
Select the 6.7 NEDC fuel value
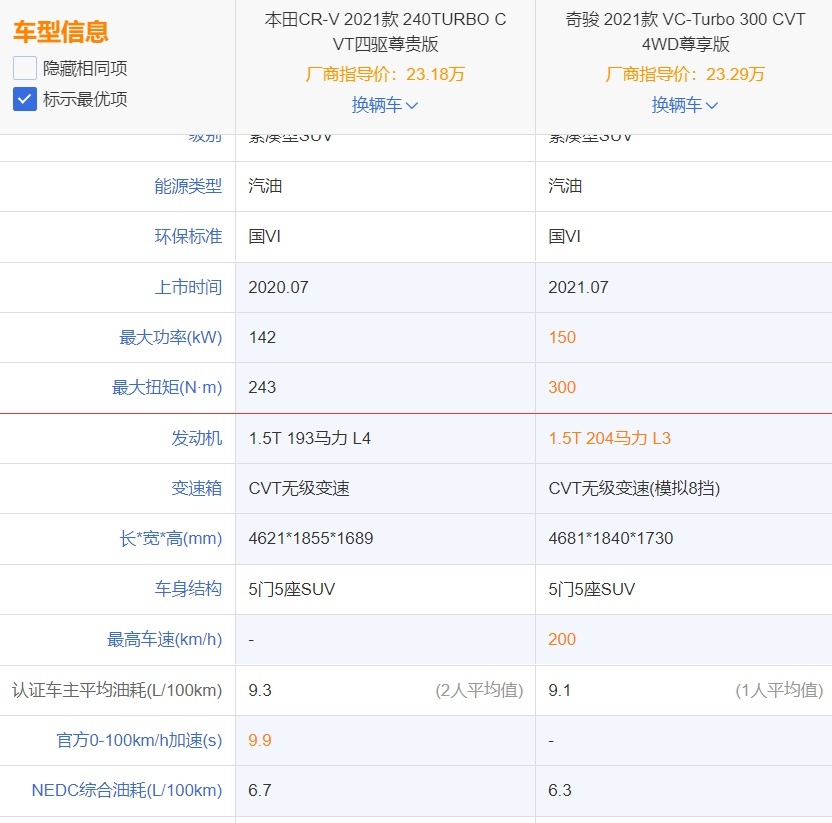[x=259, y=790]
